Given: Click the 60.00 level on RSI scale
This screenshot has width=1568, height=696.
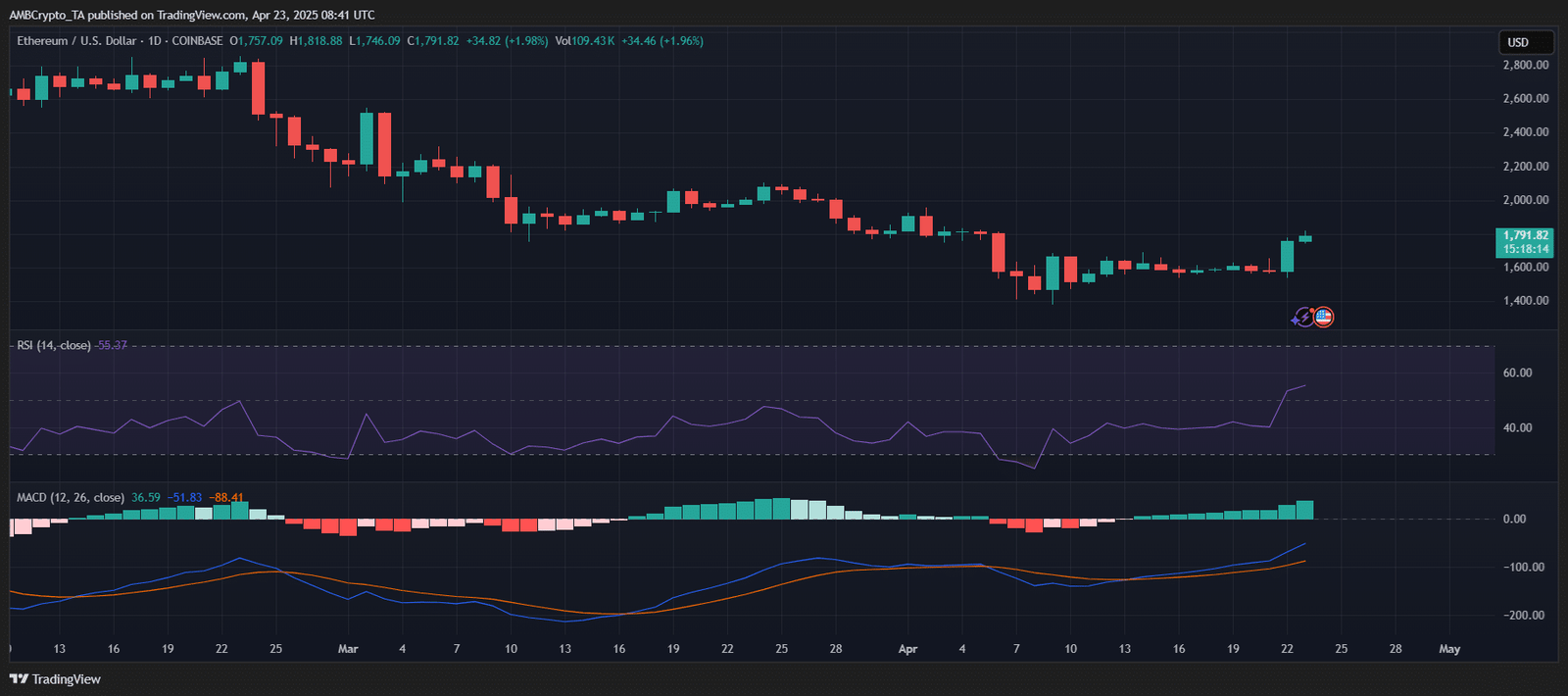Looking at the screenshot, I should pos(1517,373).
